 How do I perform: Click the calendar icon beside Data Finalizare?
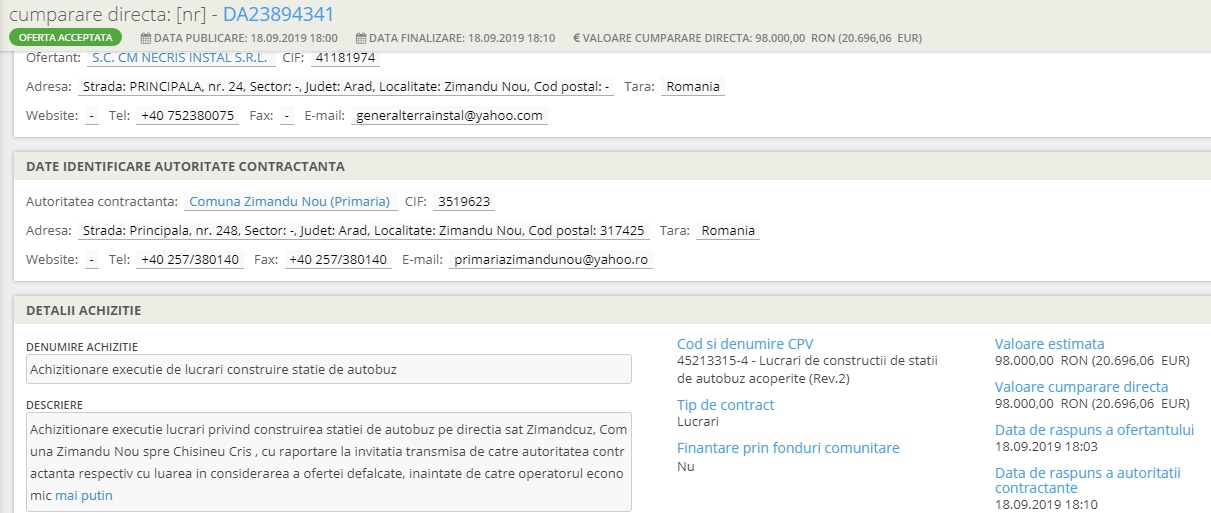point(361,38)
